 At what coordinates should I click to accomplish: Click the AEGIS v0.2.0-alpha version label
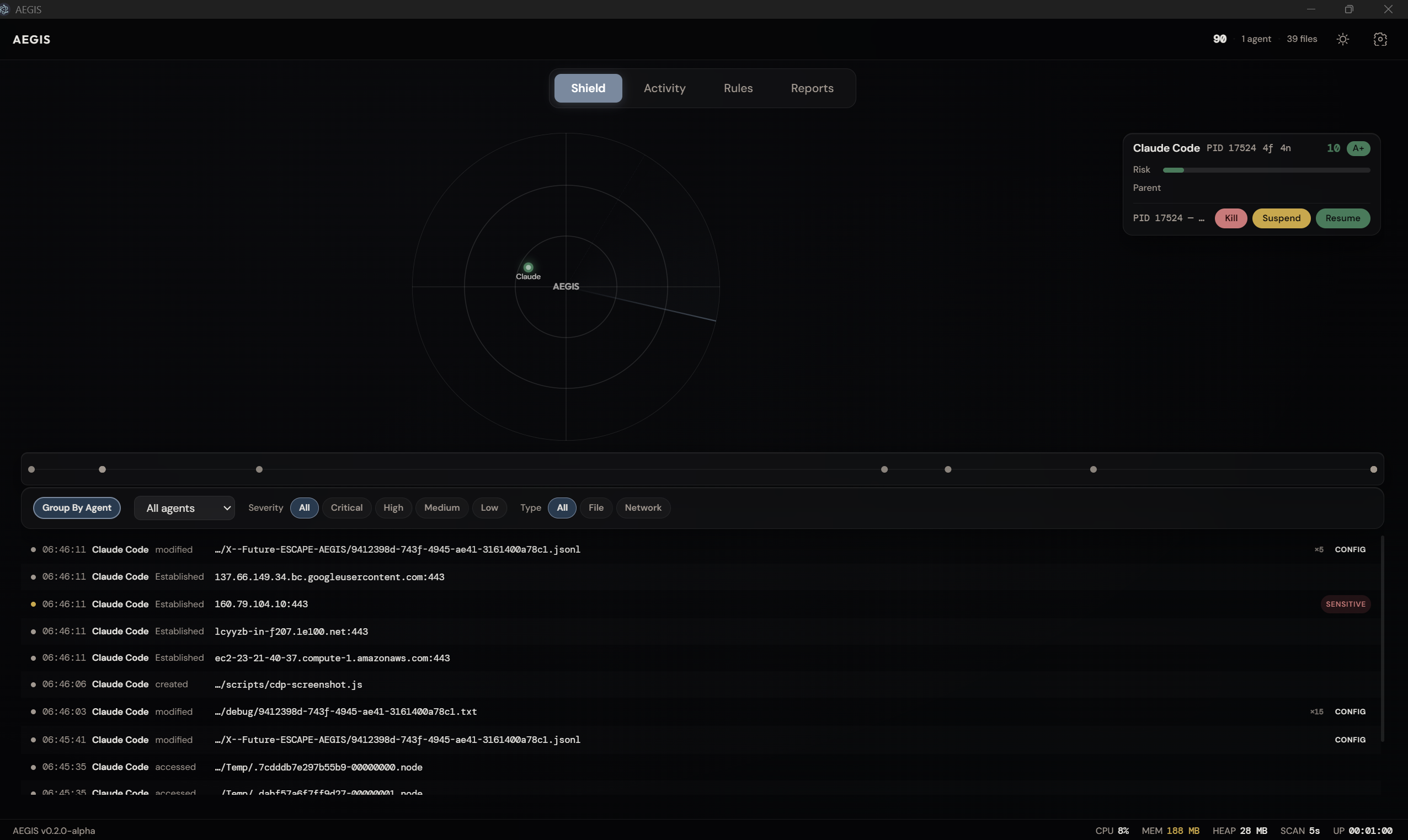(x=54, y=831)
